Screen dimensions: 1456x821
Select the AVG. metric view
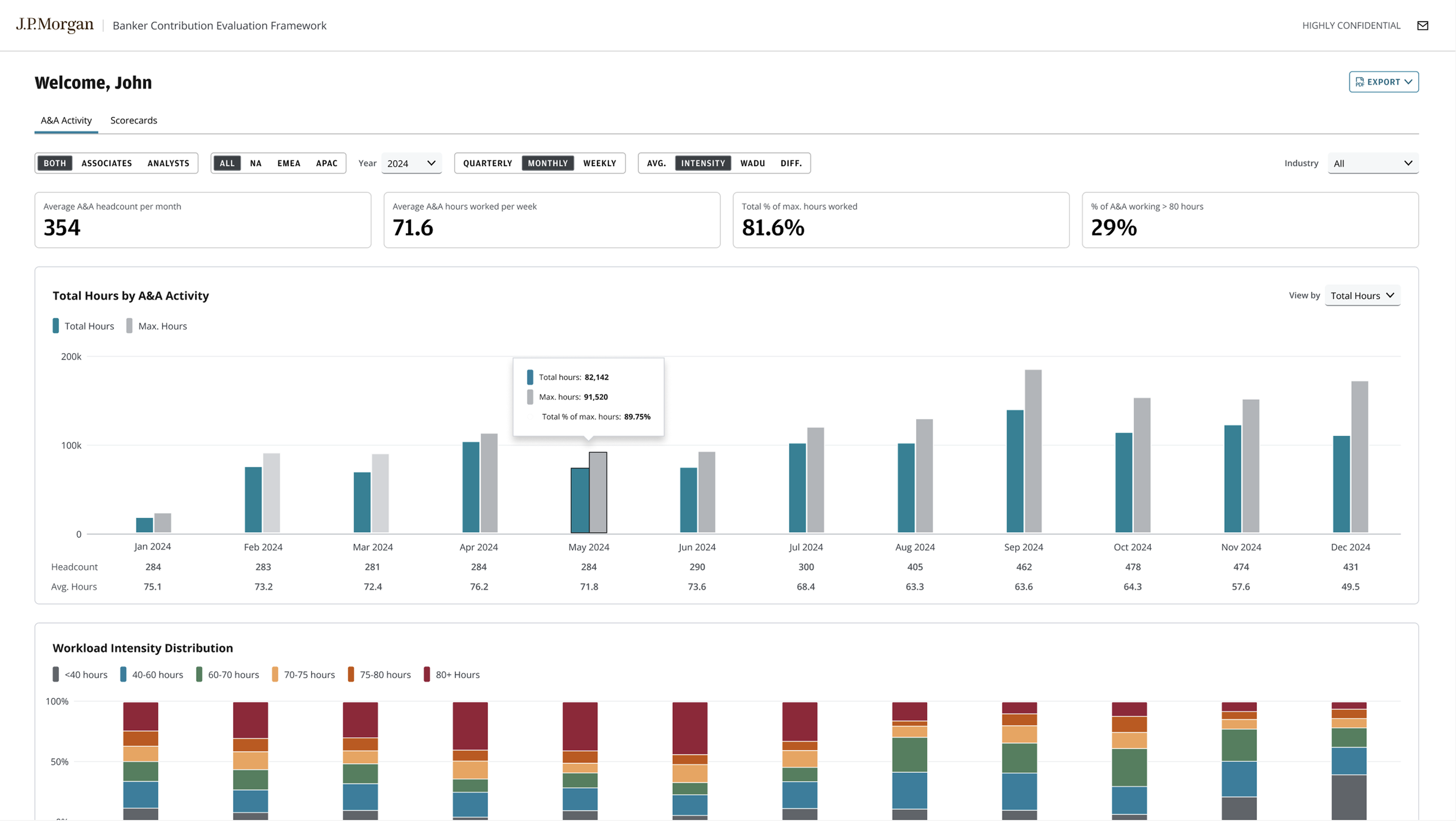[x=656, y=163]
